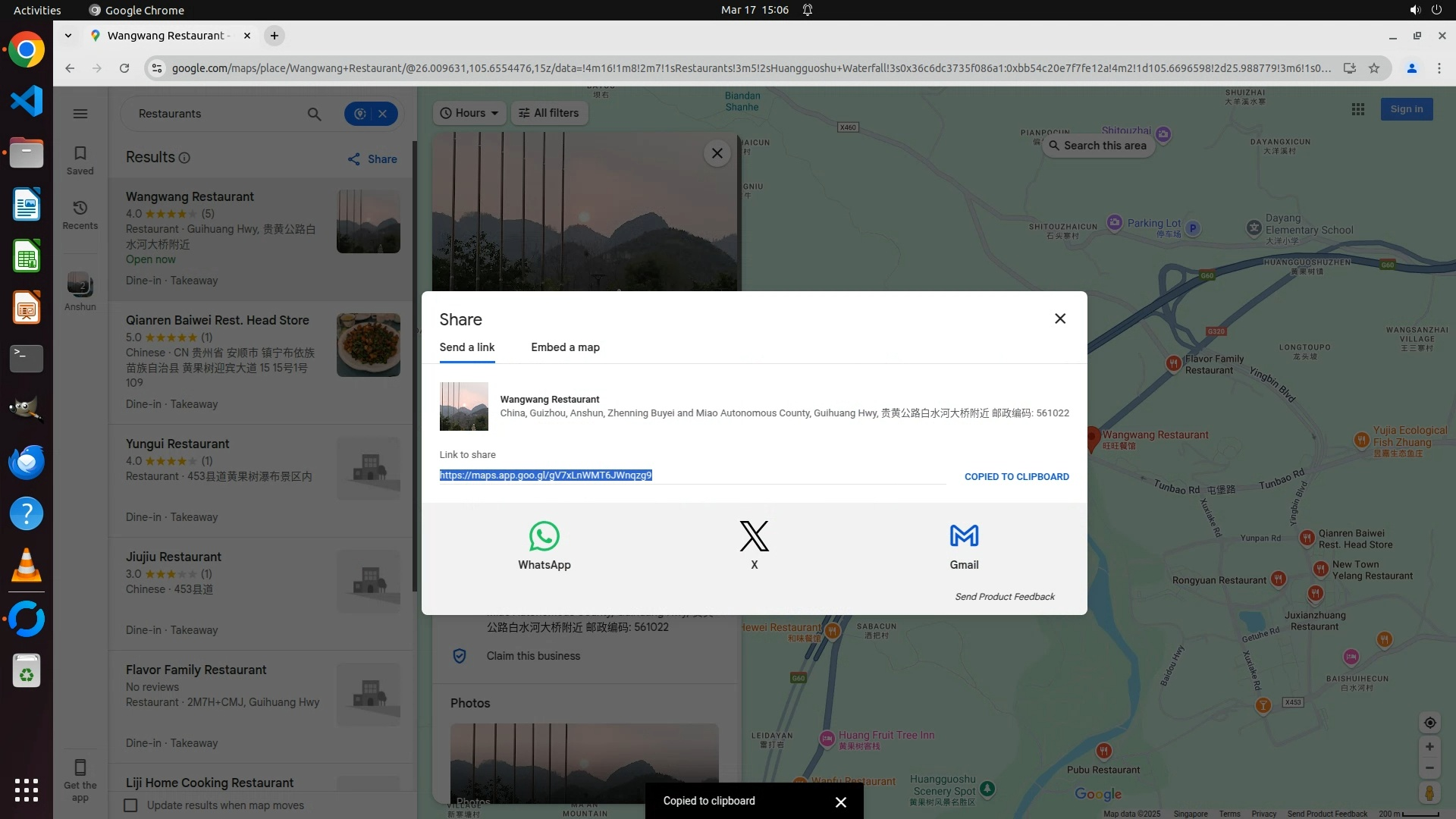Viewport: 1456px width, 819px height.
Task: Click the share link text field
Action: 690,475
